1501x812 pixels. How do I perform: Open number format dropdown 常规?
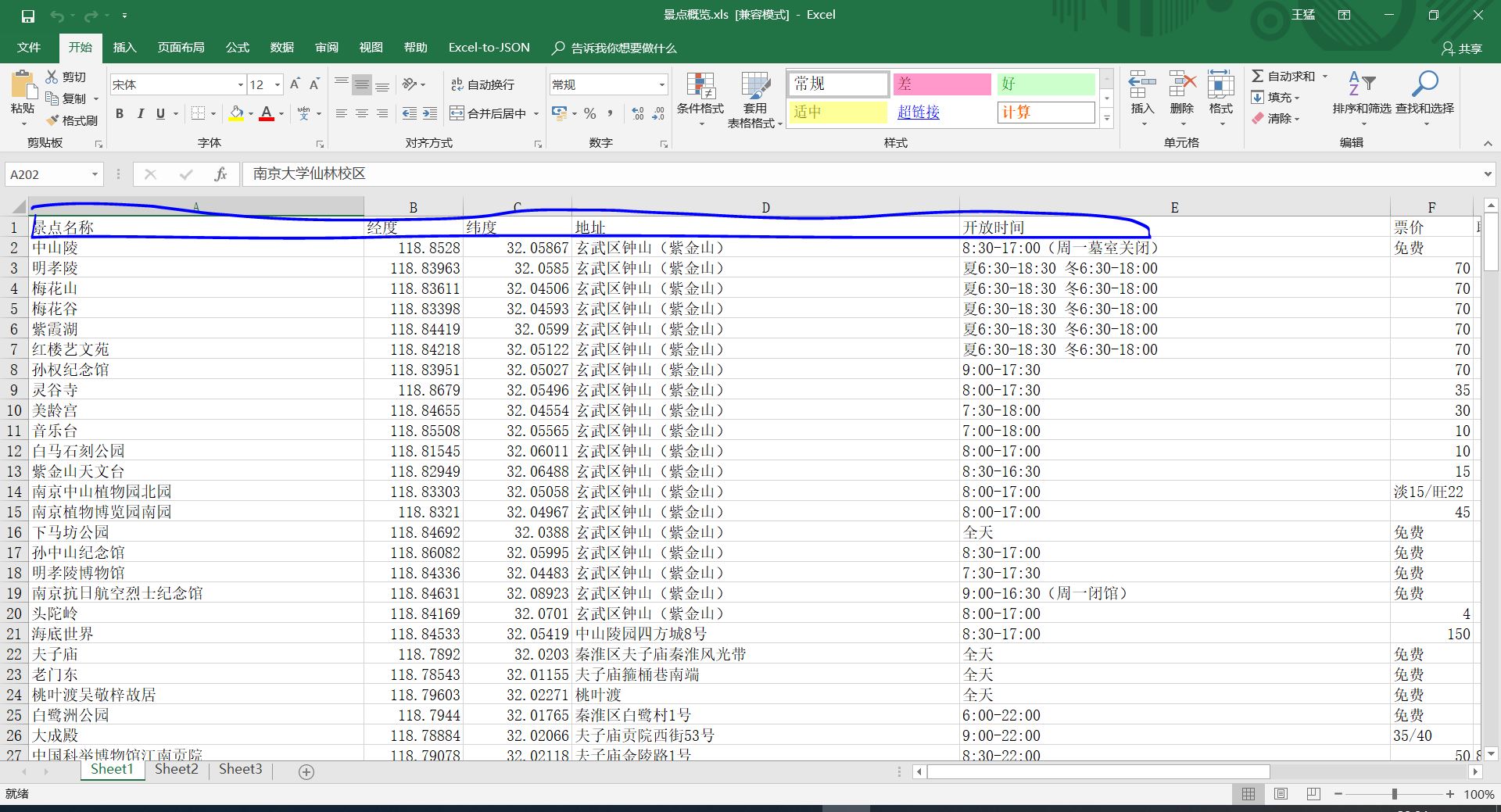[x=661, y=84]
